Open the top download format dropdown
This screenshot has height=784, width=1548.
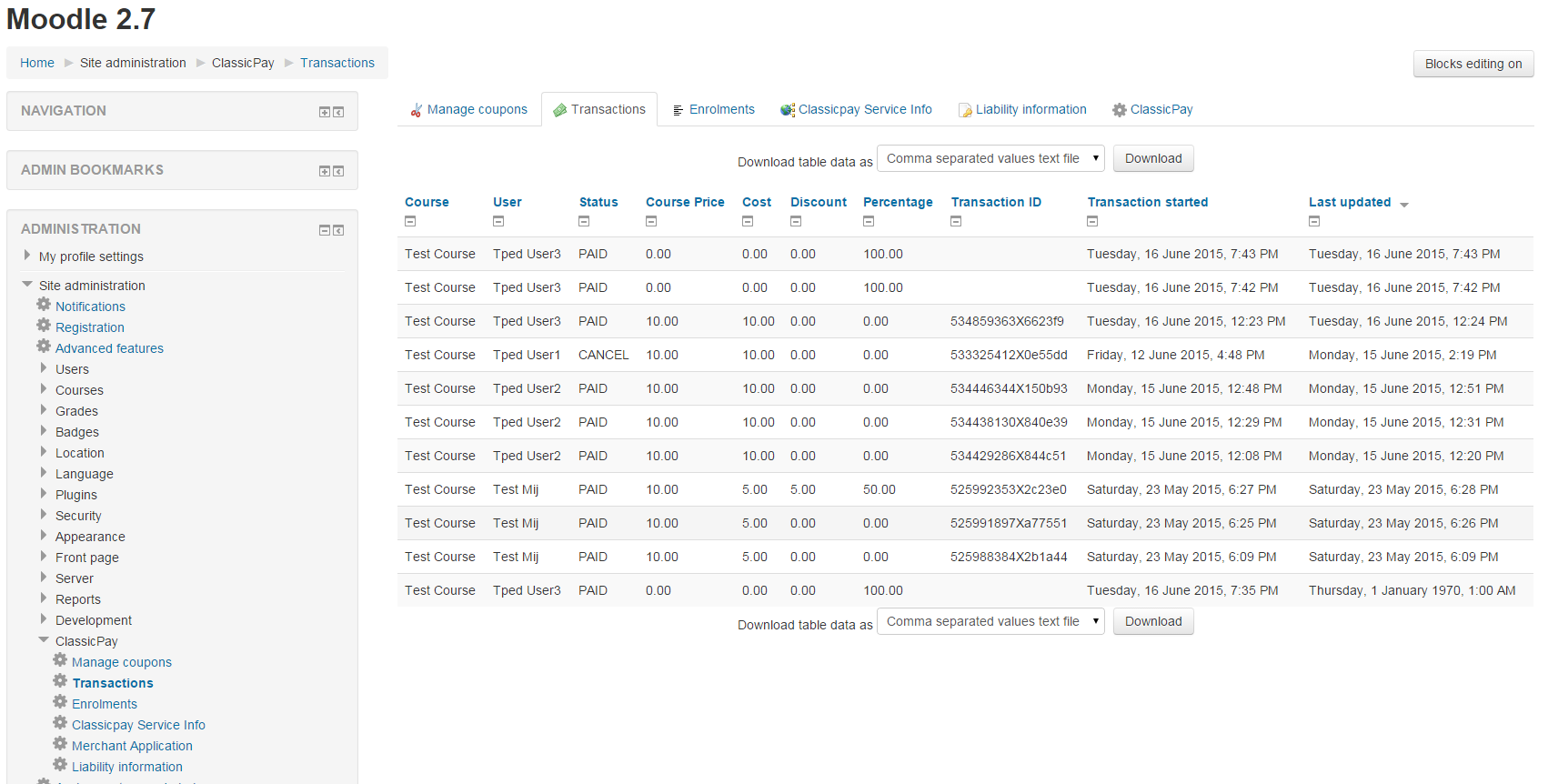[990, 158]
